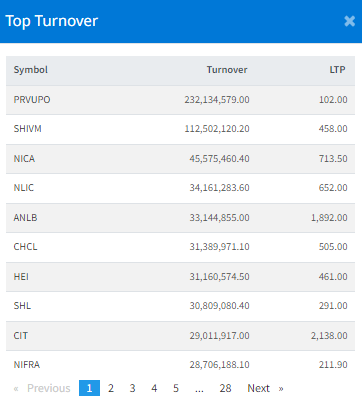Go to page 2 of results
362x404 pixels.
(111, 388)
